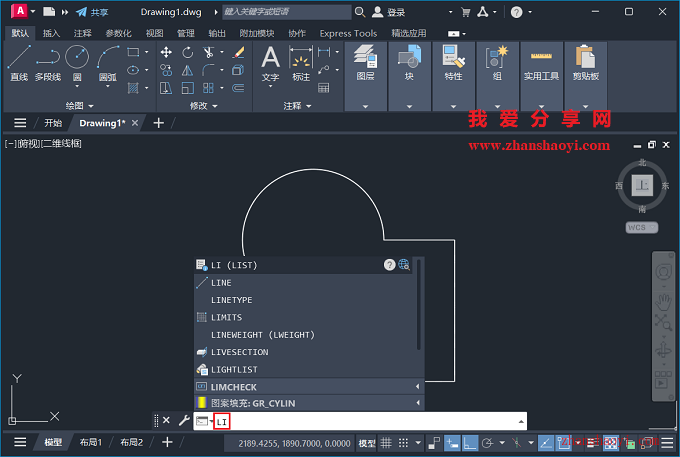Click the command line customize wrench icon

click(x=184, y=420)
